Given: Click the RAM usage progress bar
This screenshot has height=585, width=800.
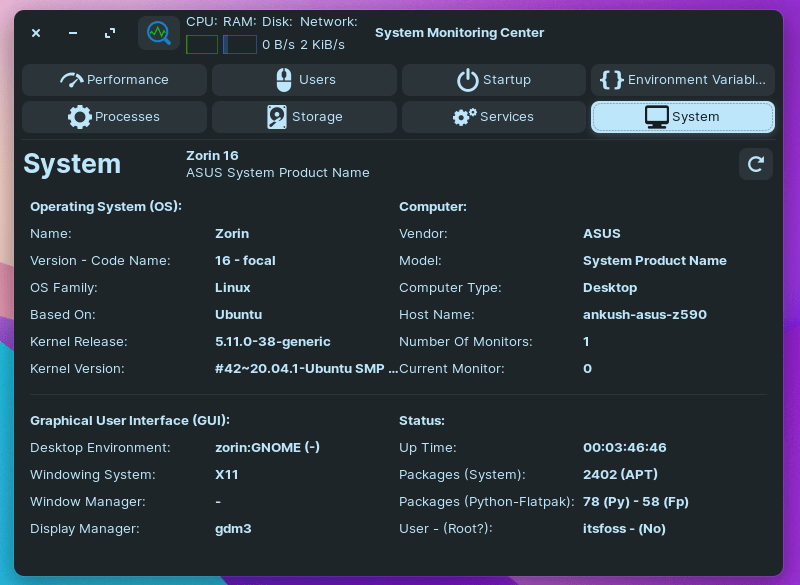Looking at the screenshot, I should 240,43.
